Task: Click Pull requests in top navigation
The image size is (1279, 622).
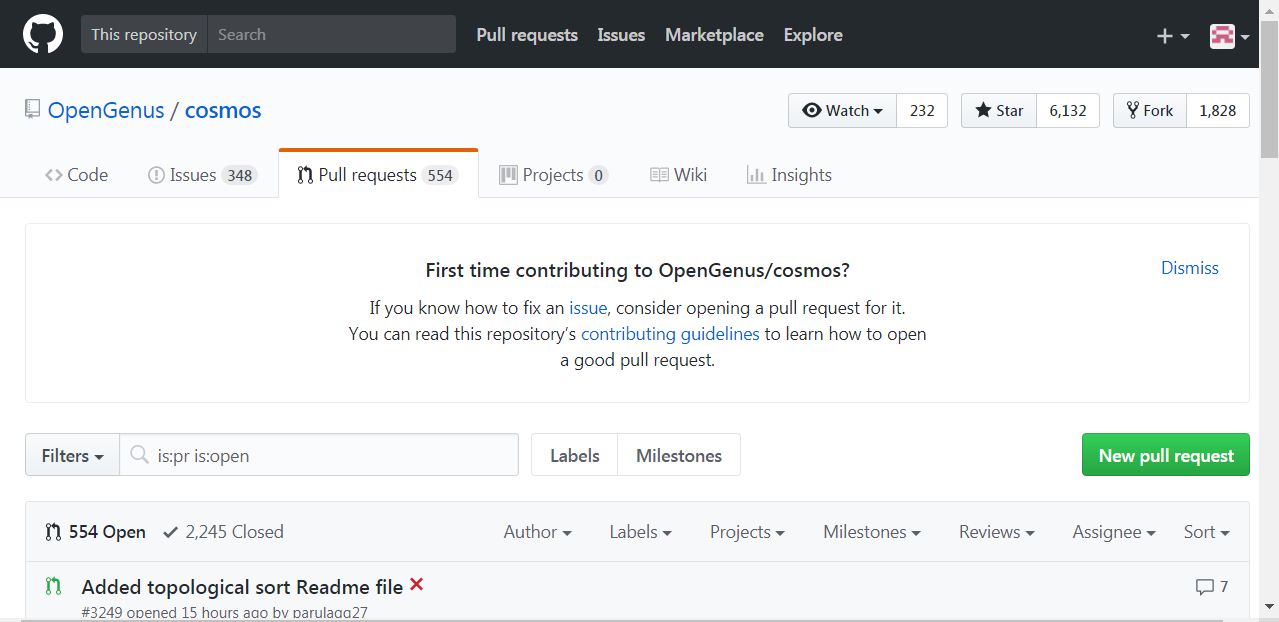Action: 527,35
